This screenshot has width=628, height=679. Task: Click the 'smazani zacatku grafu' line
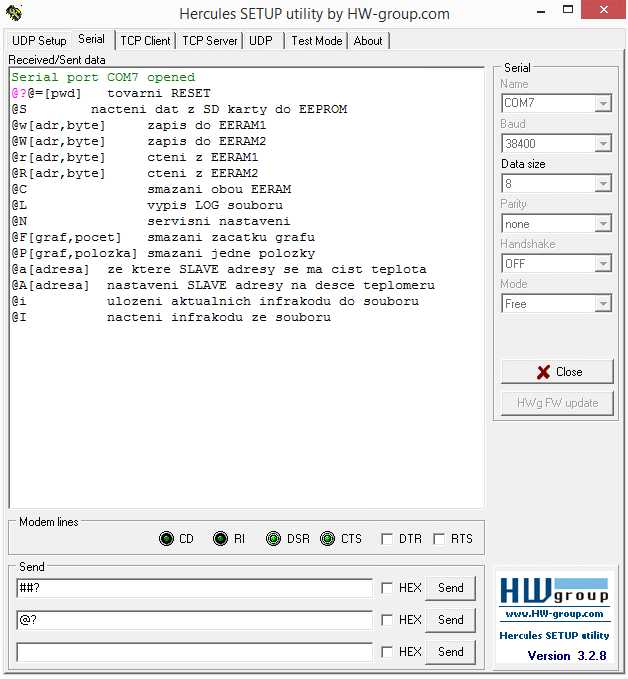(163, 238)
